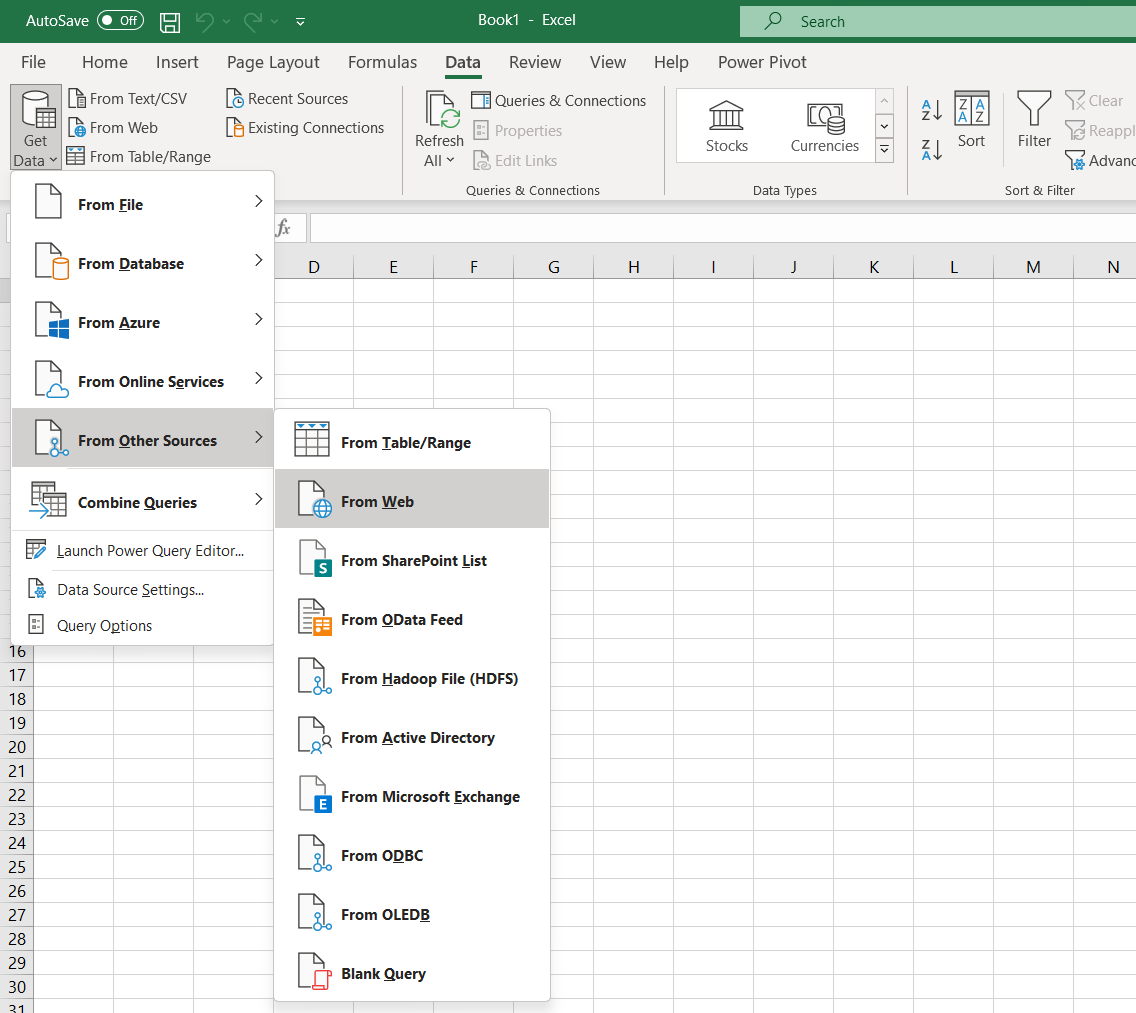Expand the From Online Services submenu
Viewport: 1136px width, 1013px height.
pos(143,381)
